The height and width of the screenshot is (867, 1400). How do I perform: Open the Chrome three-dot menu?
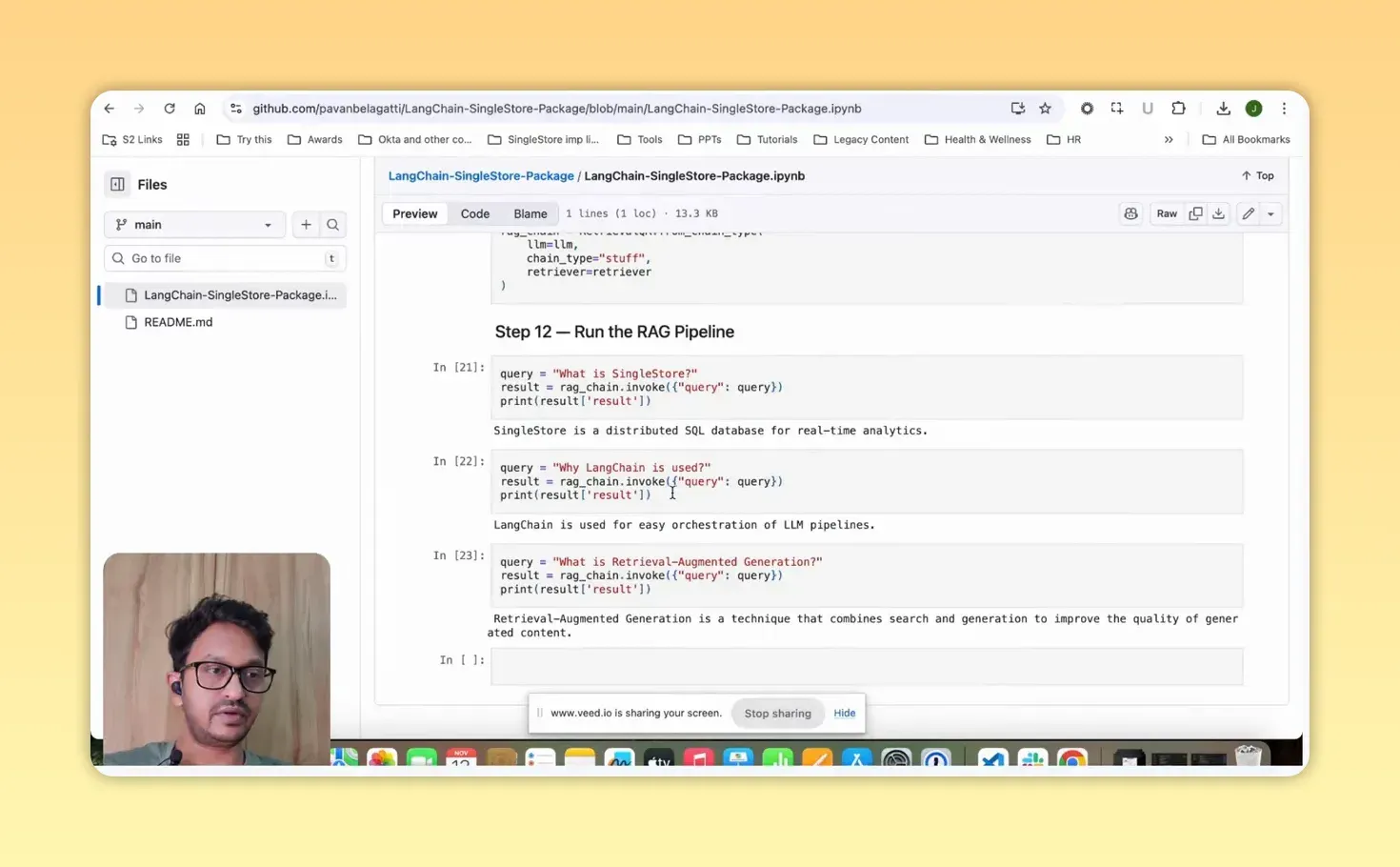1284,109
